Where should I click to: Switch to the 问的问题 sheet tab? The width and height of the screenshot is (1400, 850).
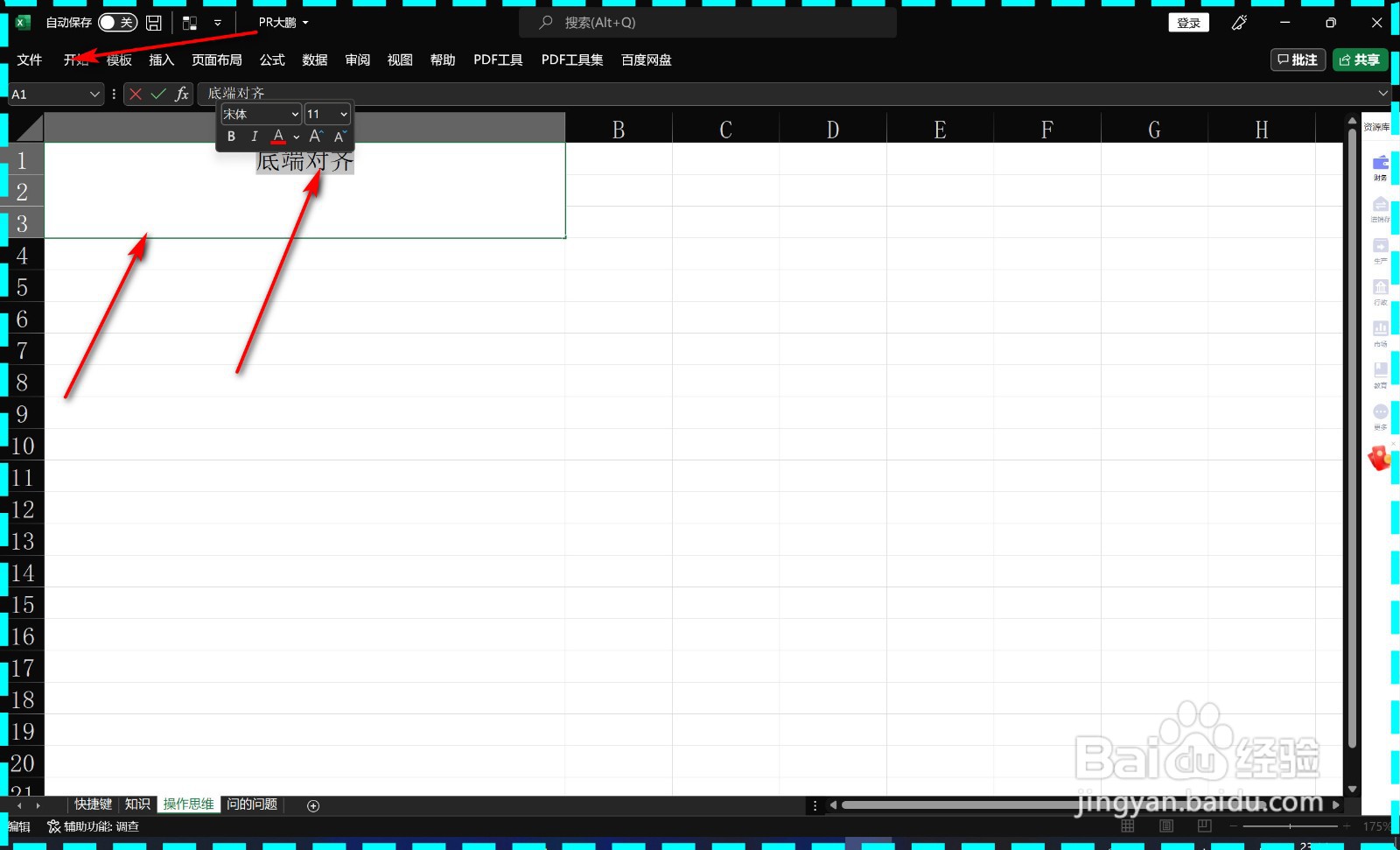(x=252, y=804)
